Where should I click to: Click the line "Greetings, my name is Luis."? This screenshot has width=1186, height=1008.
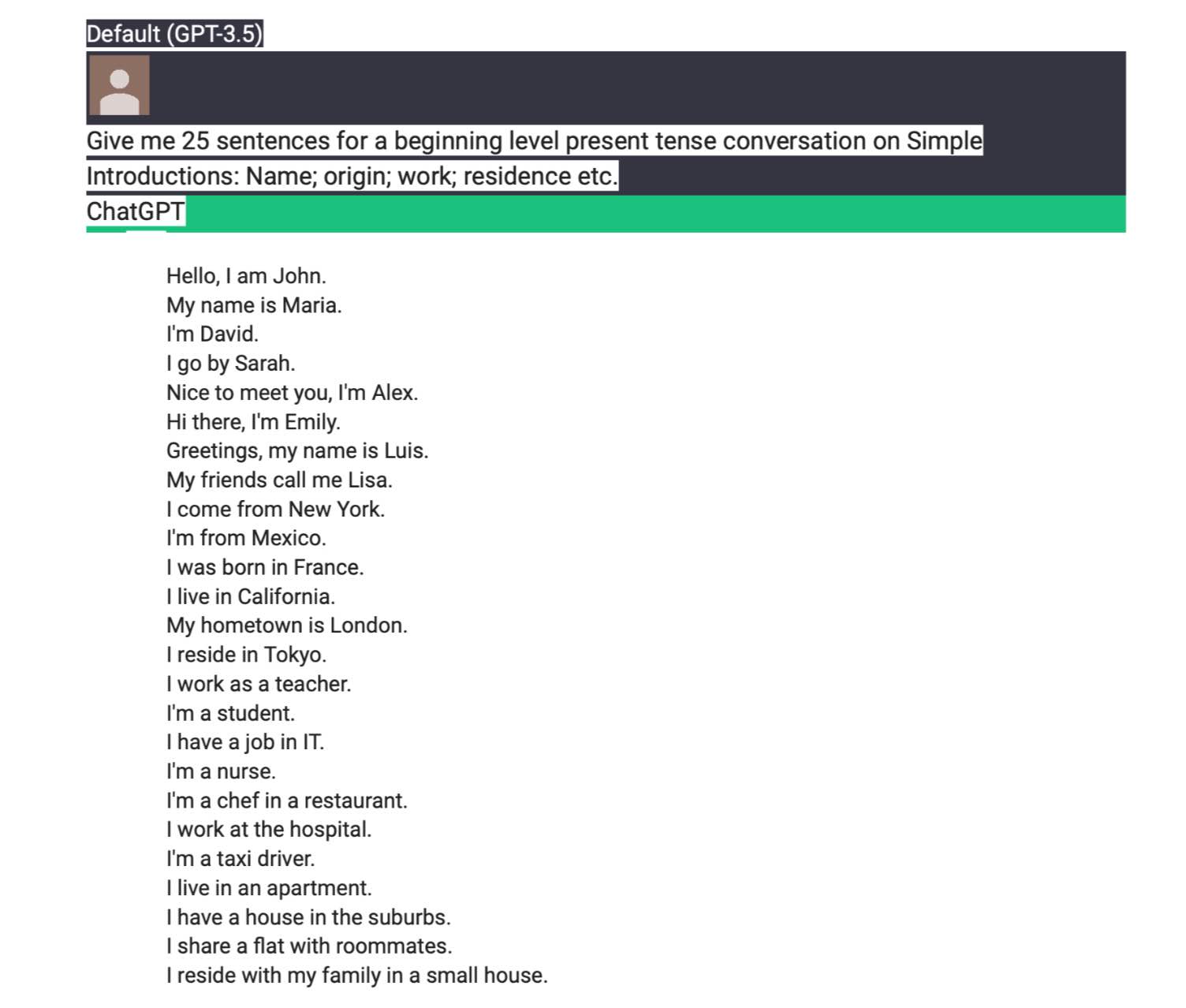[297, 451]
